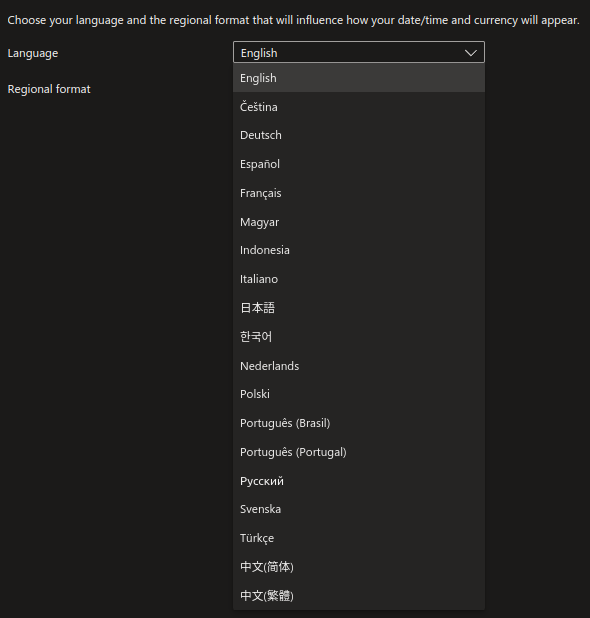Select Magyar language option
590x618 pixels.
tap(359, 222)
